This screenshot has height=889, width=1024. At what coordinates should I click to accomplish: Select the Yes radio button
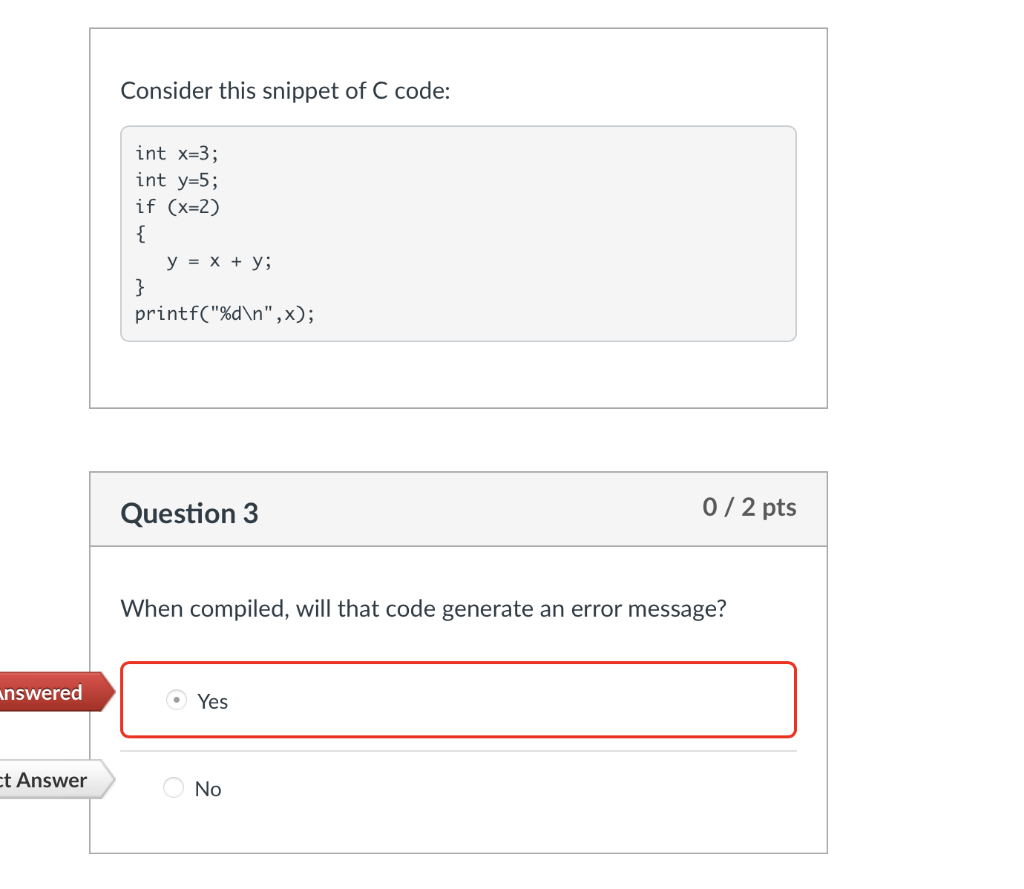[x=176, y=700]
